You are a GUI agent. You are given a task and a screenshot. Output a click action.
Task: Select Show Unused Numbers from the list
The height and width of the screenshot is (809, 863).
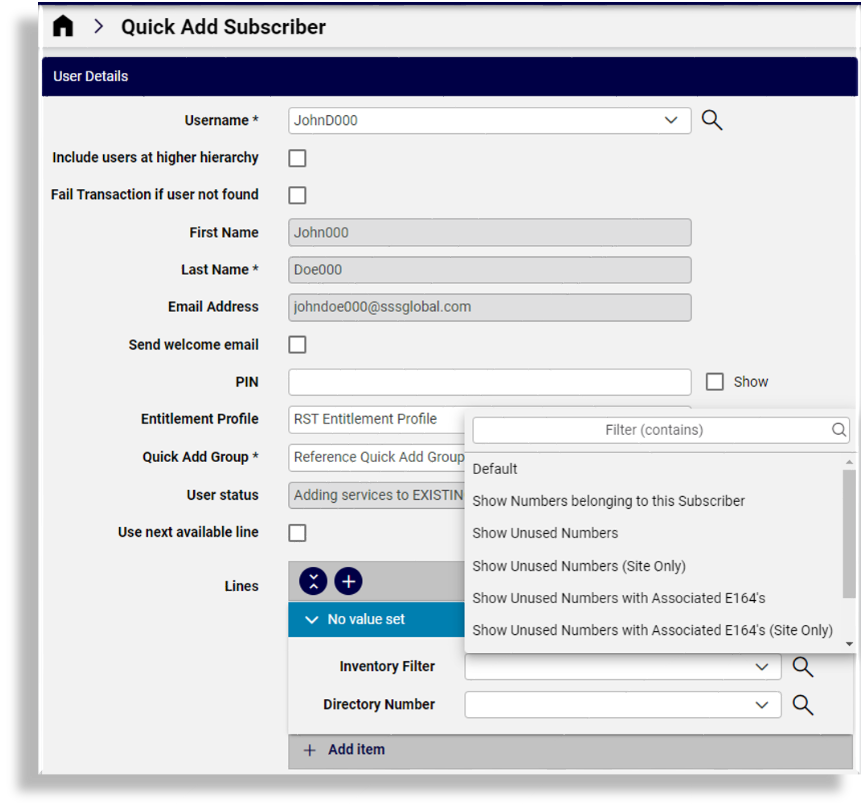[545, 533]
